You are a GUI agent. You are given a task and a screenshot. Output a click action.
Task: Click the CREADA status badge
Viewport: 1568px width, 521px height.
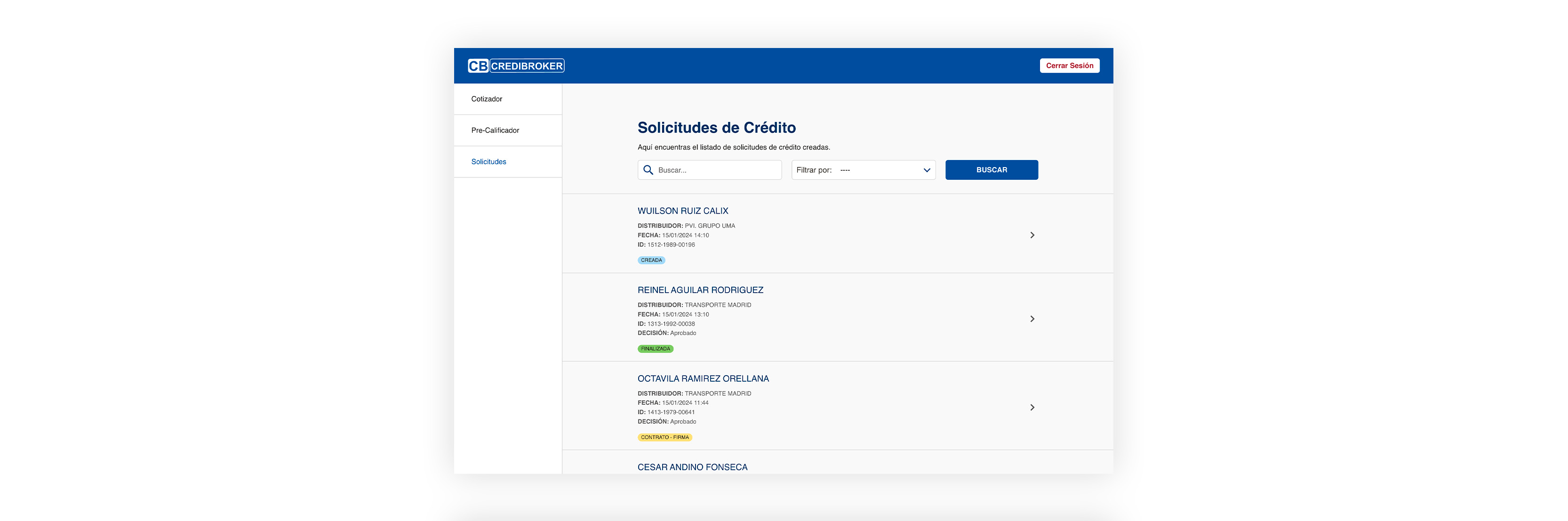tap(651, 260)
